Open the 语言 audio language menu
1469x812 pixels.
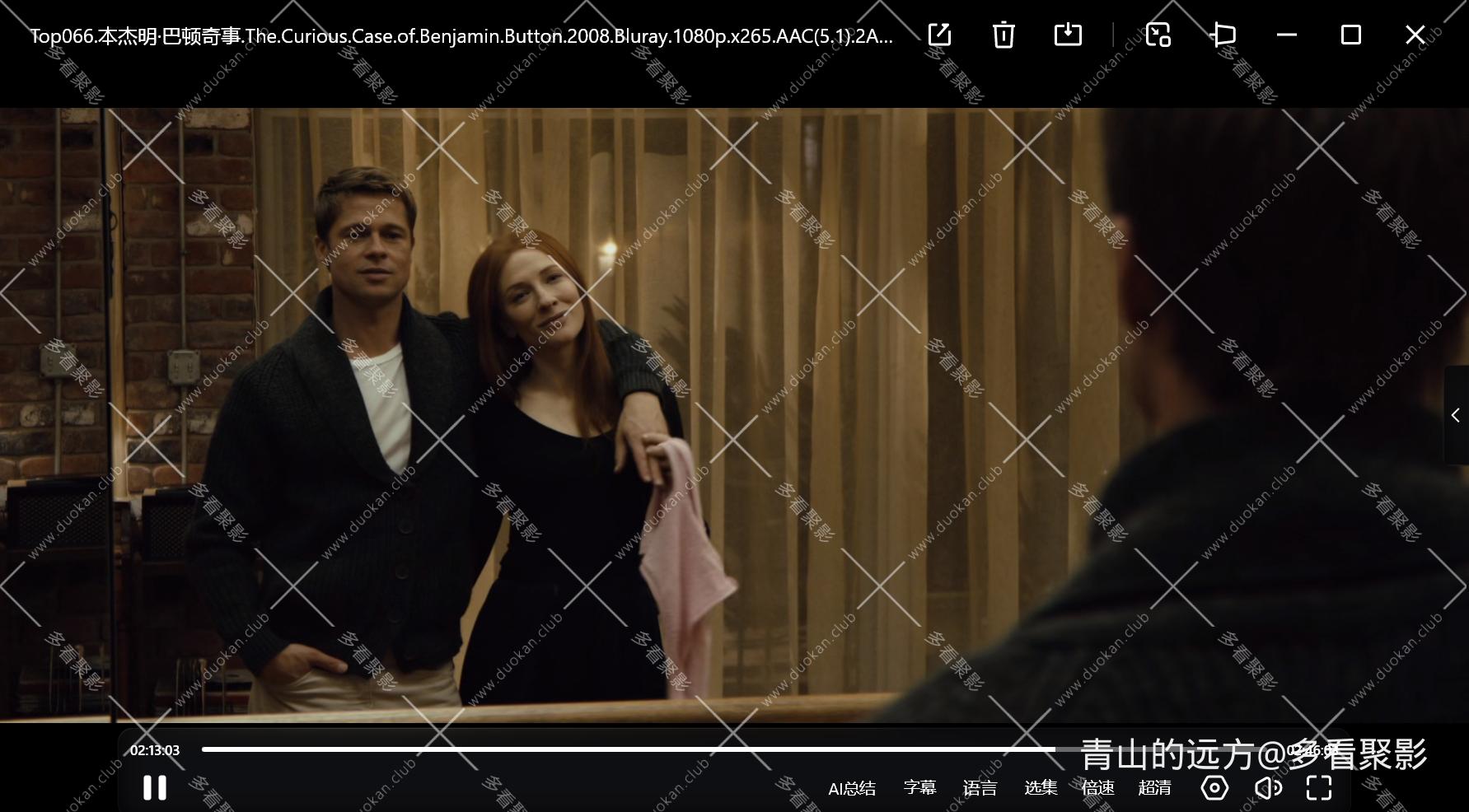[980, 788]
